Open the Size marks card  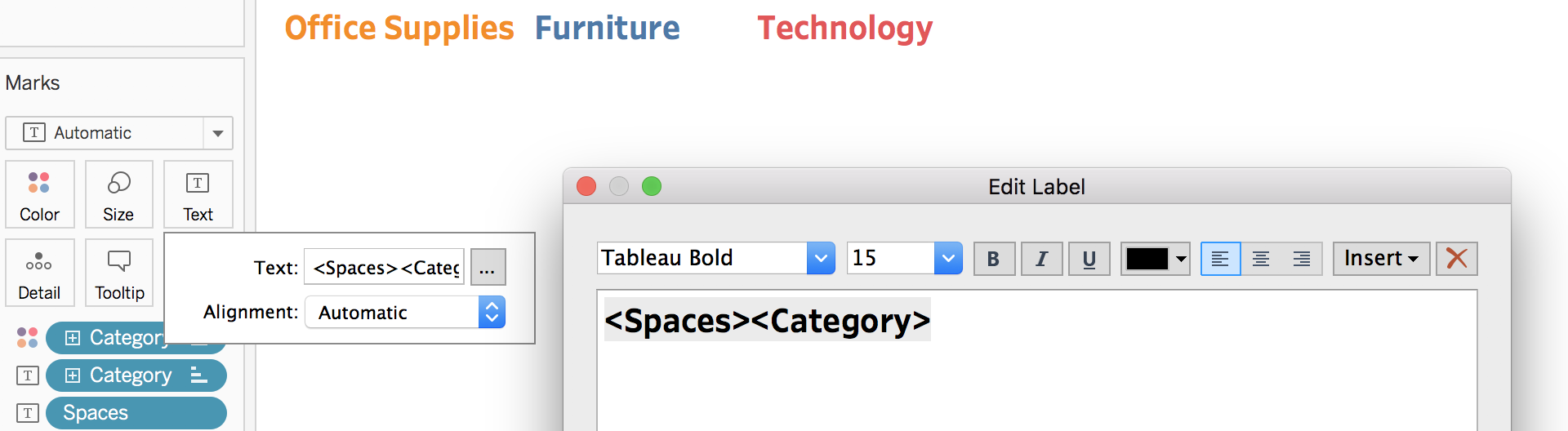pos(118,194)
